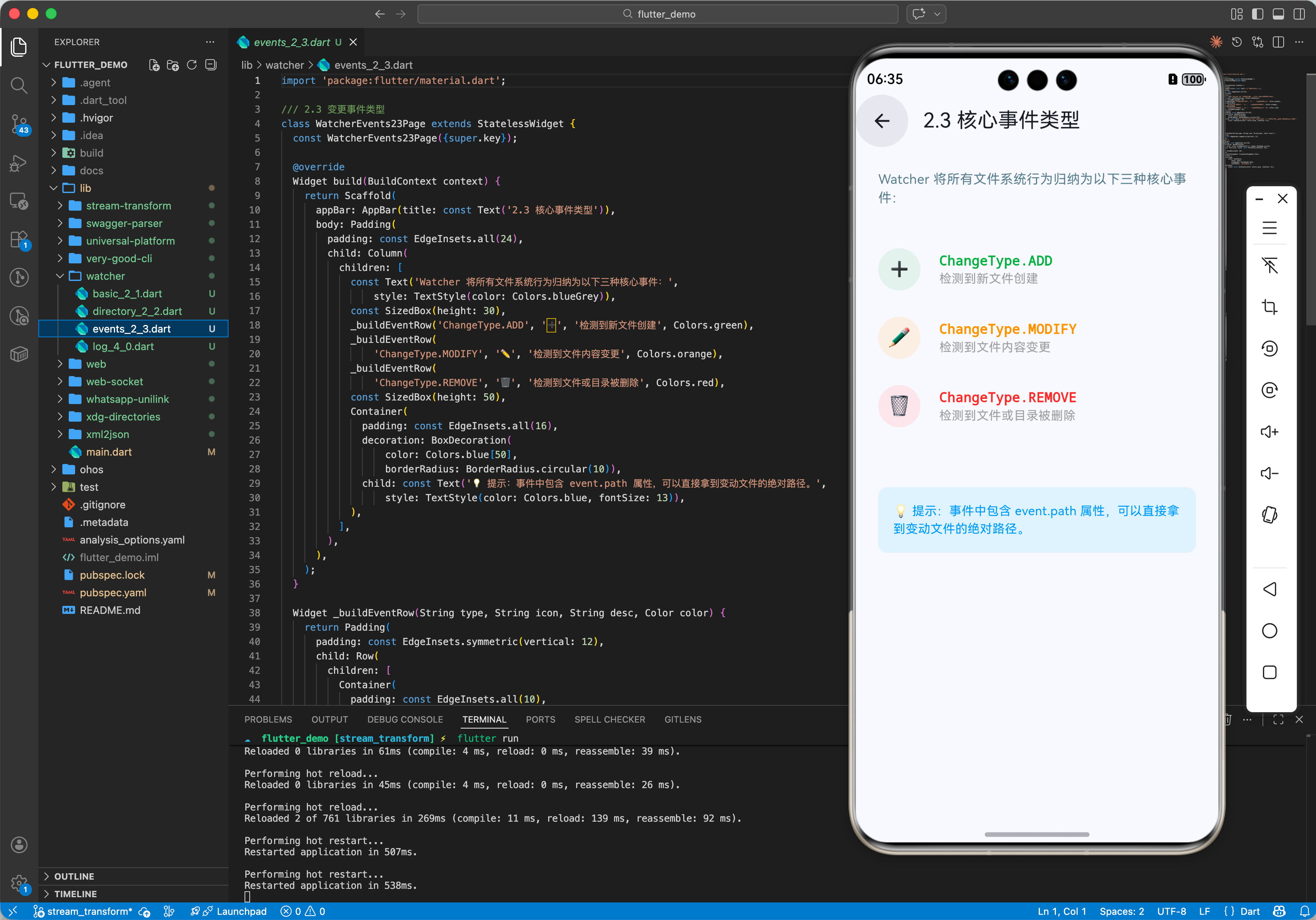
Task: Toggle the primary side bar layout icon
Action: click(1257, 14)
